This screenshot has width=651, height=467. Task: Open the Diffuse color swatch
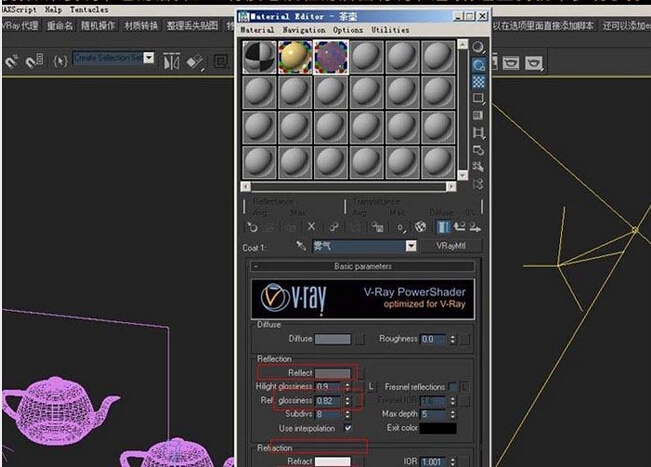click(333, 339)
